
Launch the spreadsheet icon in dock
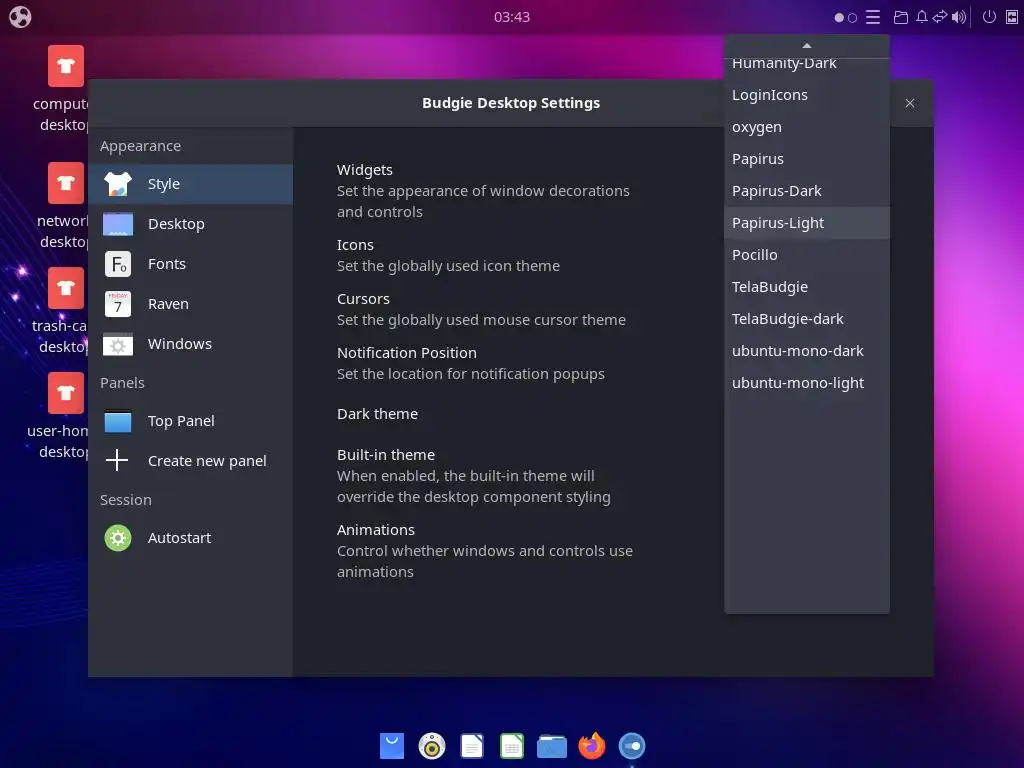511,745
